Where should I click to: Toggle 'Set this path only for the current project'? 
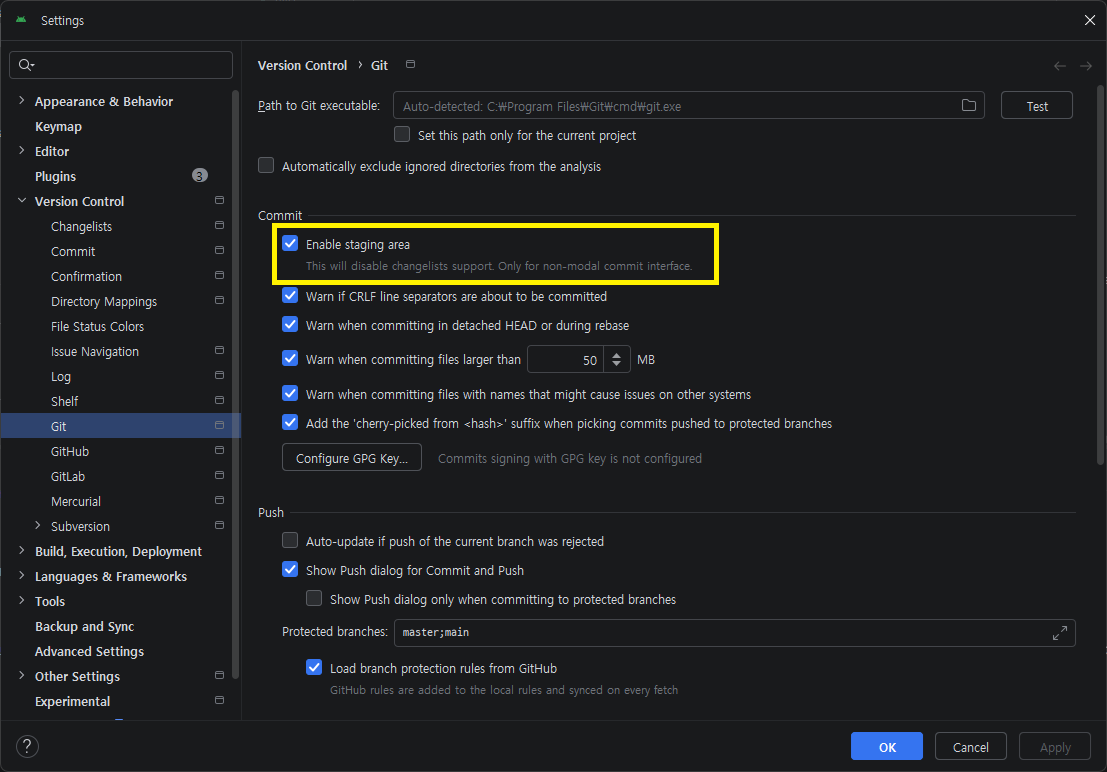pos(402,134)
